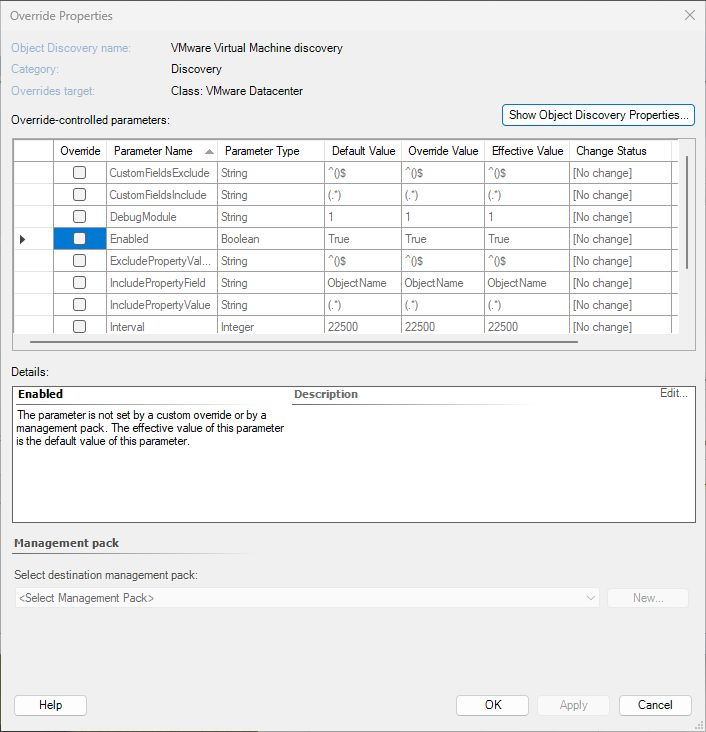The image size is (706, 732).
Task: Click the Boolean type cell
Action: pos(271,239)
